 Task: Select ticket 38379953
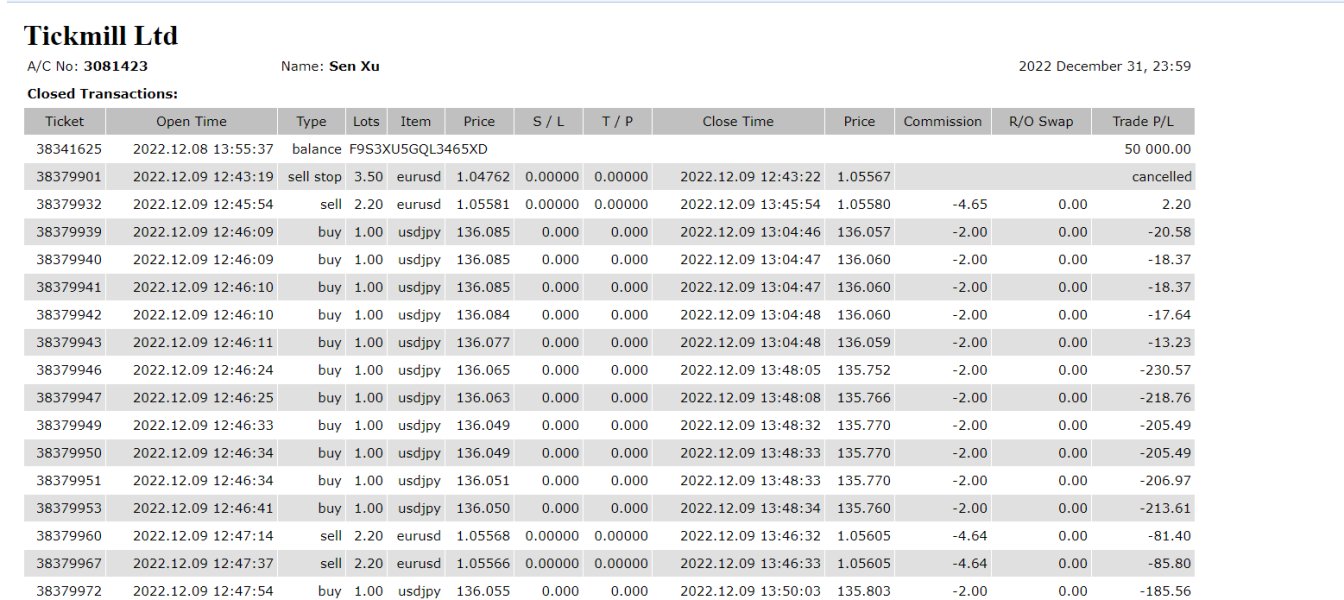[68, 508]
